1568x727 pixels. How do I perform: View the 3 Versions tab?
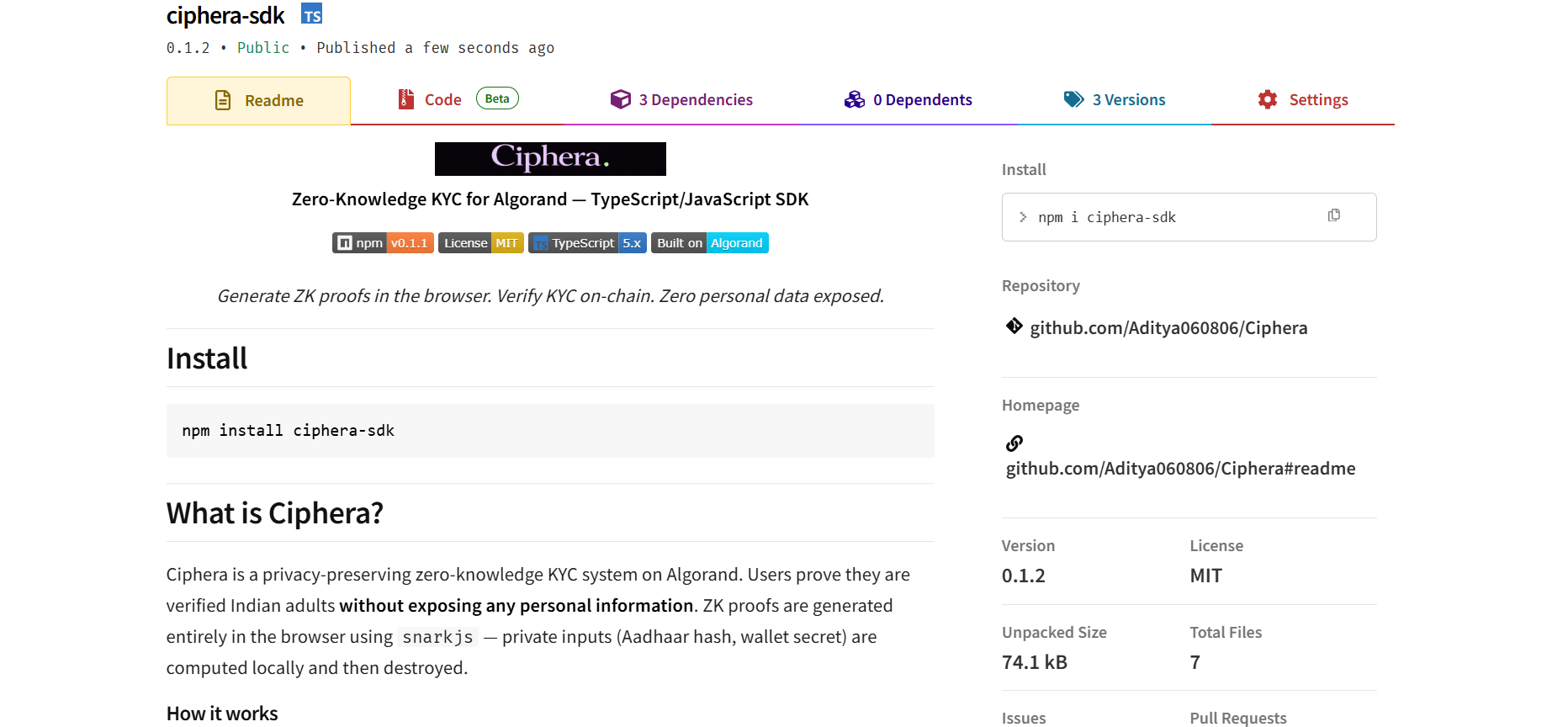(1114, 99)
